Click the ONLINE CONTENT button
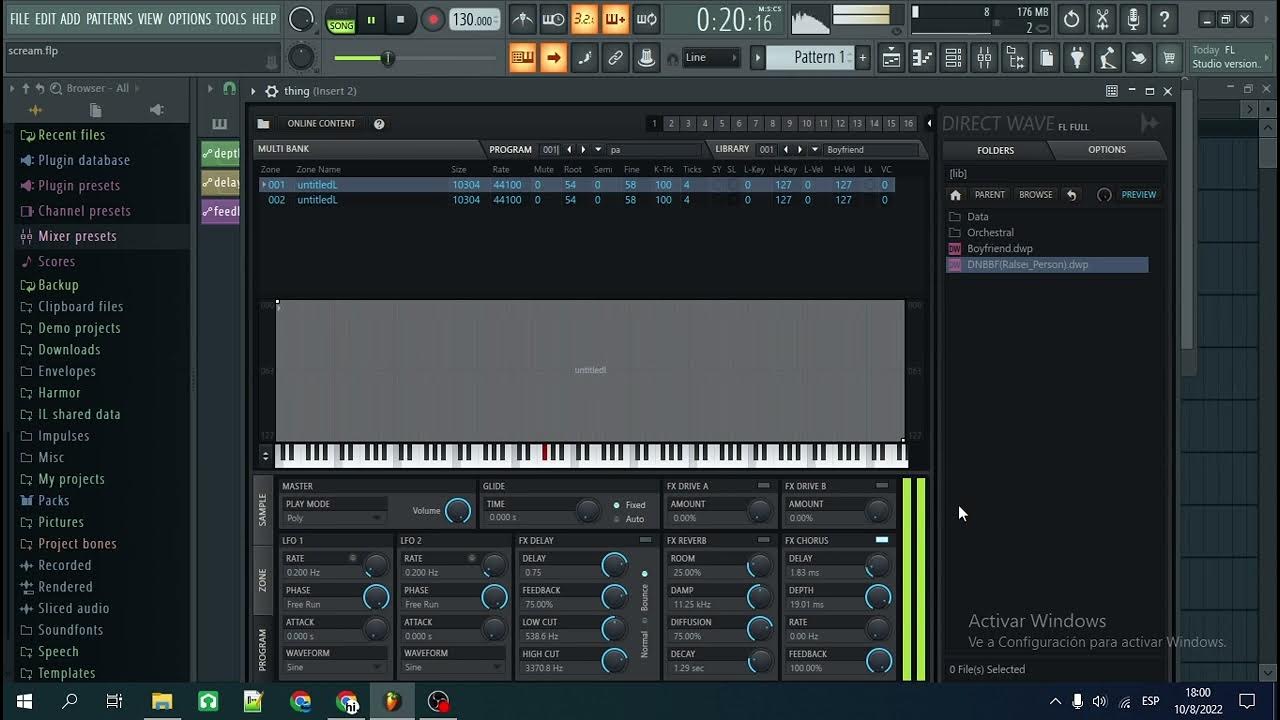 tap(321, 124)
